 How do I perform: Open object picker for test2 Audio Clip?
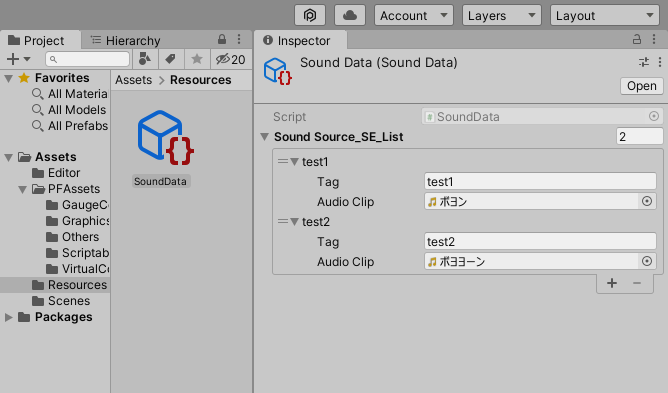coord(647,261)
